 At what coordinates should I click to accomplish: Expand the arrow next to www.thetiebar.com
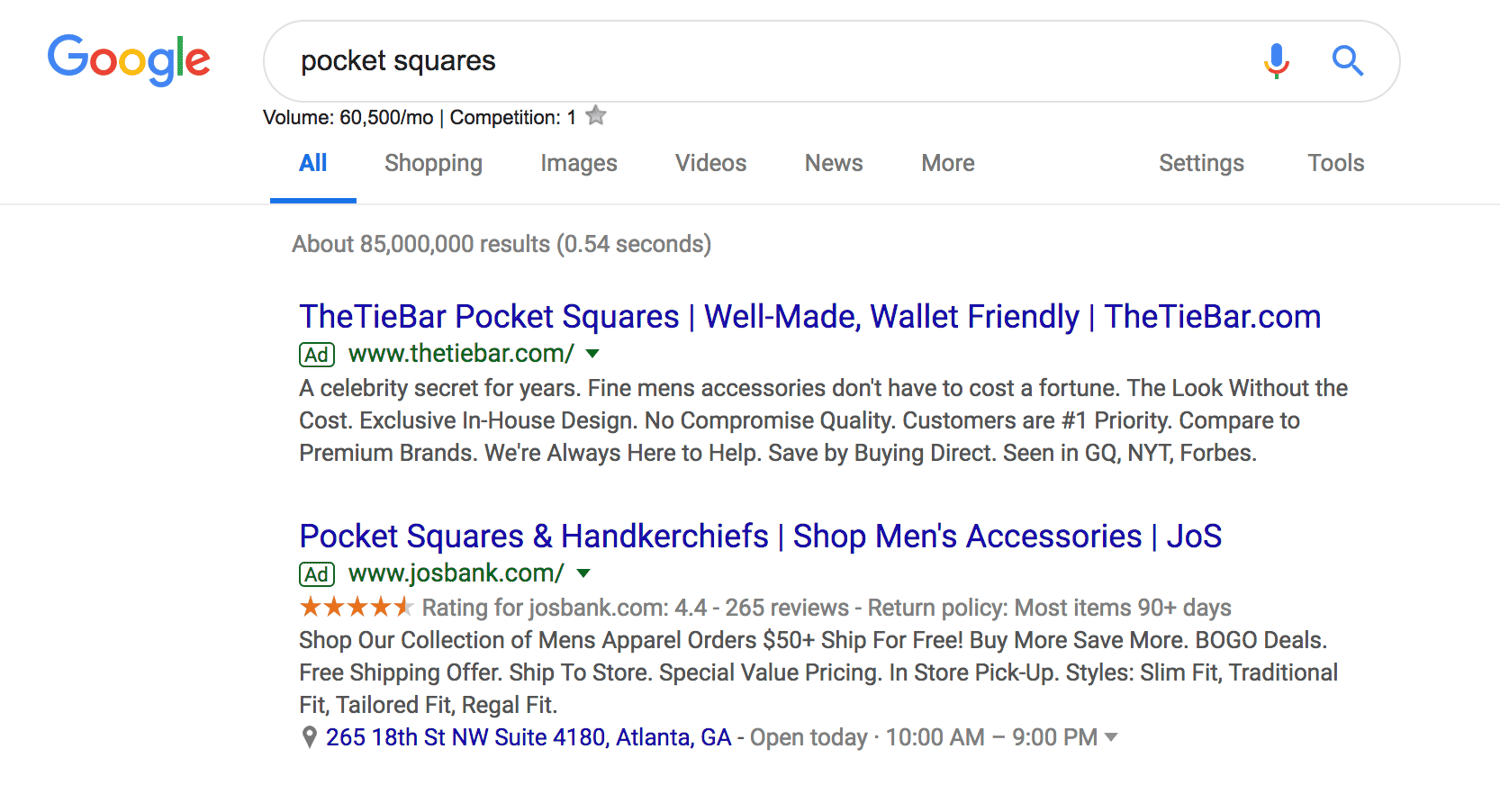click(592, 353)
